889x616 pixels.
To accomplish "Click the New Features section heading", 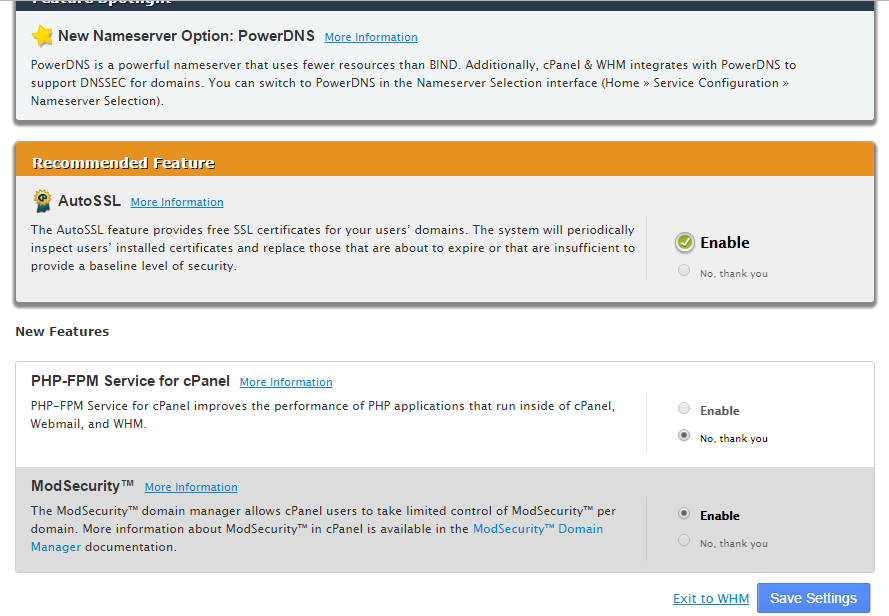I will (62, 331).
